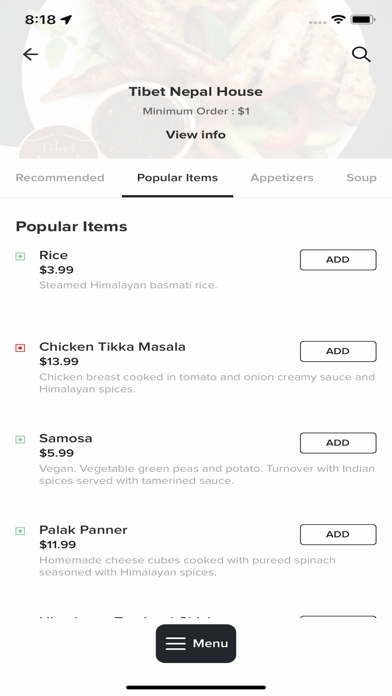This screenshot has width=392, height=696.
Task: Tap the green veg icon beside Samosa
Action: click(20, 439)
